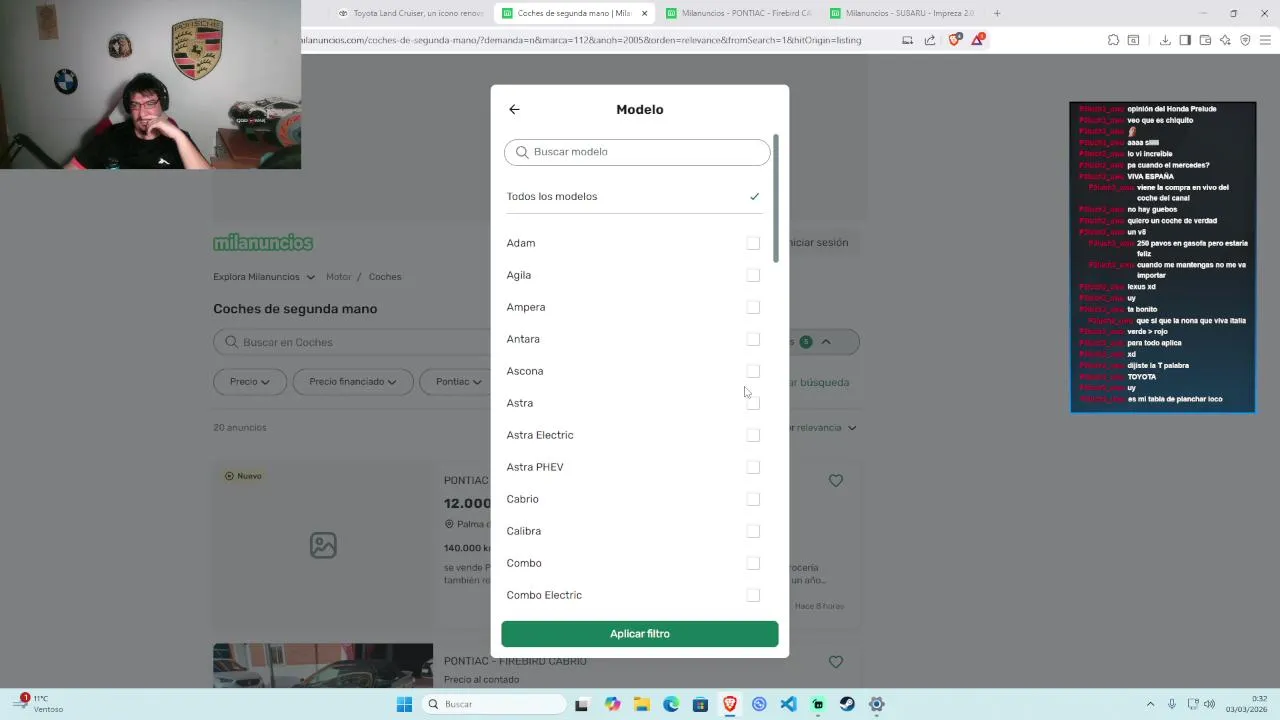Open the Motor breadcrumb link
1280x720 pixels.
tap(339, 277)
